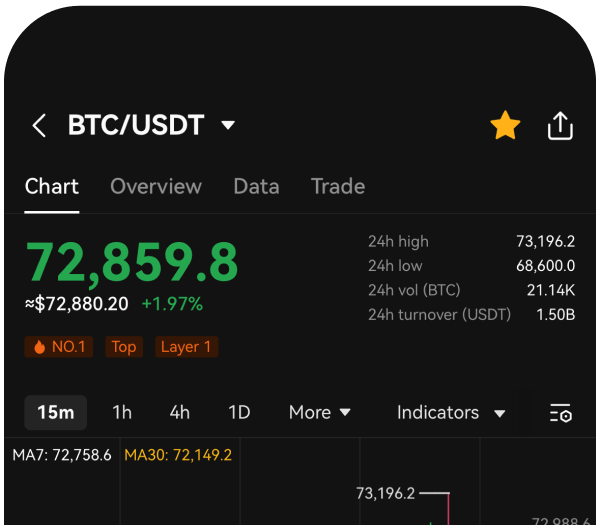Tap the Top tag
The width and height of the screenshot is (600, 525).
[124, 347]
